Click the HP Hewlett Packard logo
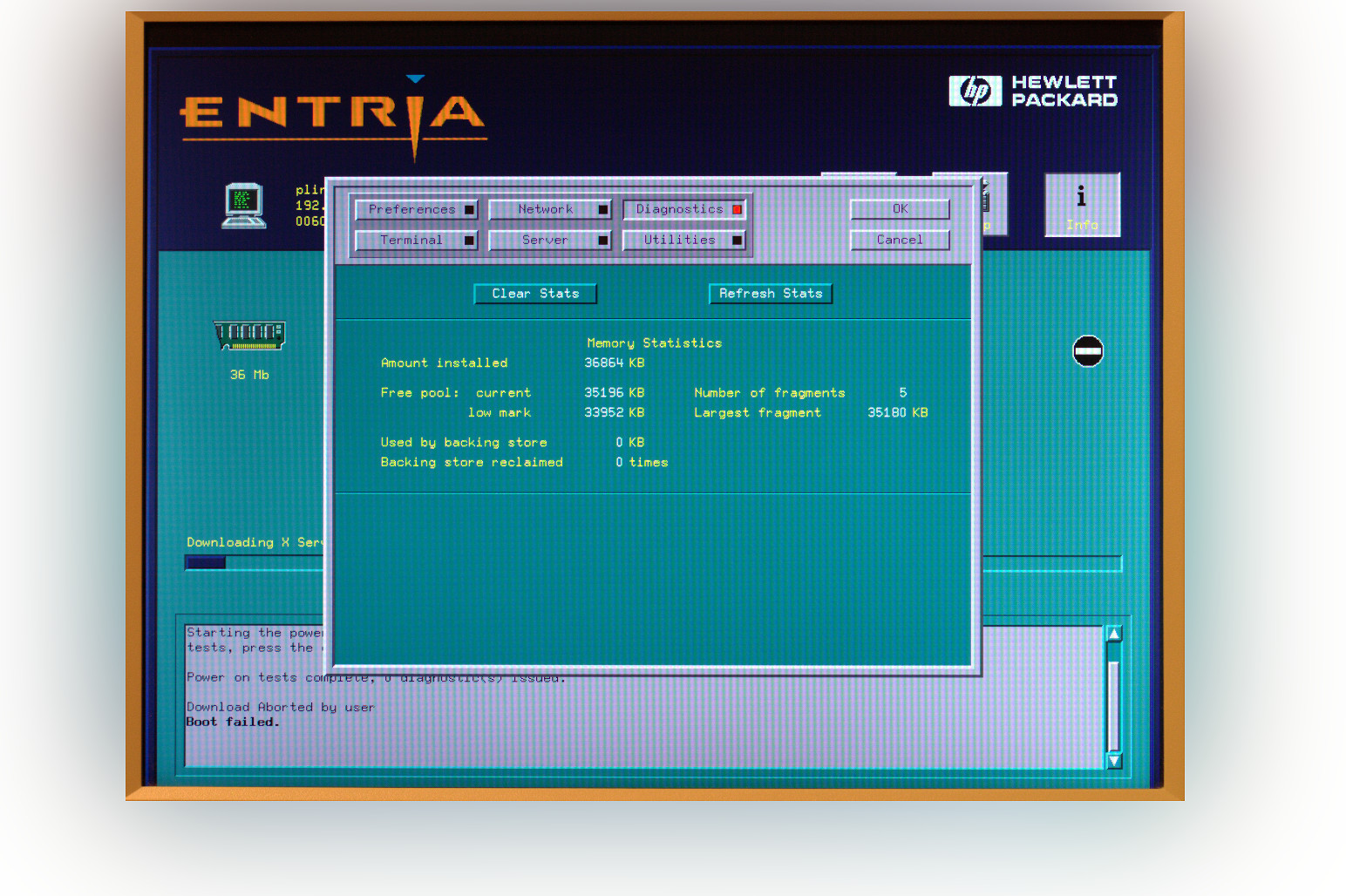 coord(1033,91)
